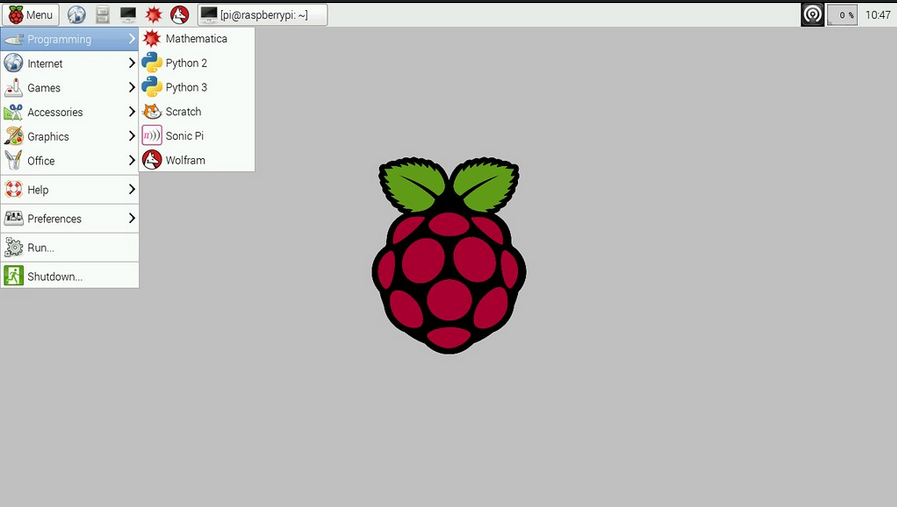Select the Programming menu category

pos(70,39)
